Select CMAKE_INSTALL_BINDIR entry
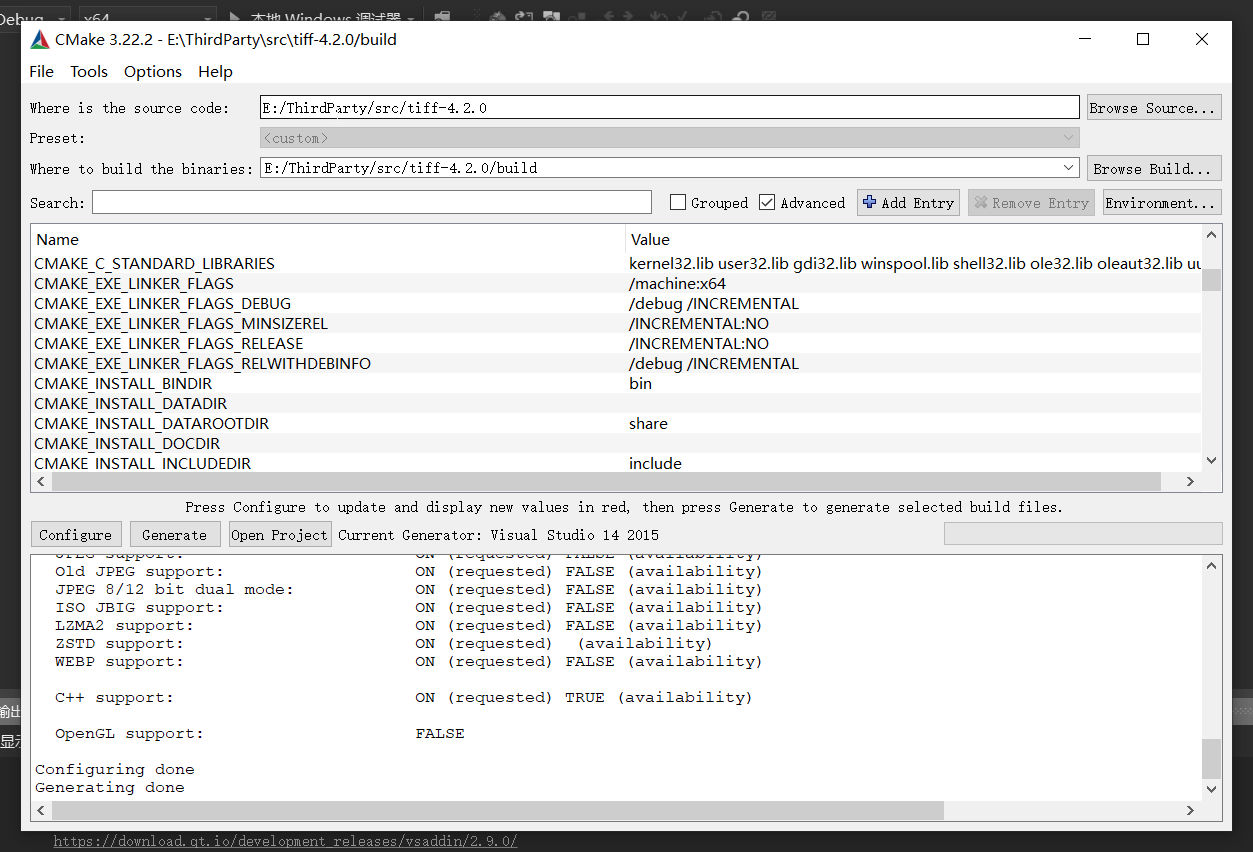 click(123, 383)
